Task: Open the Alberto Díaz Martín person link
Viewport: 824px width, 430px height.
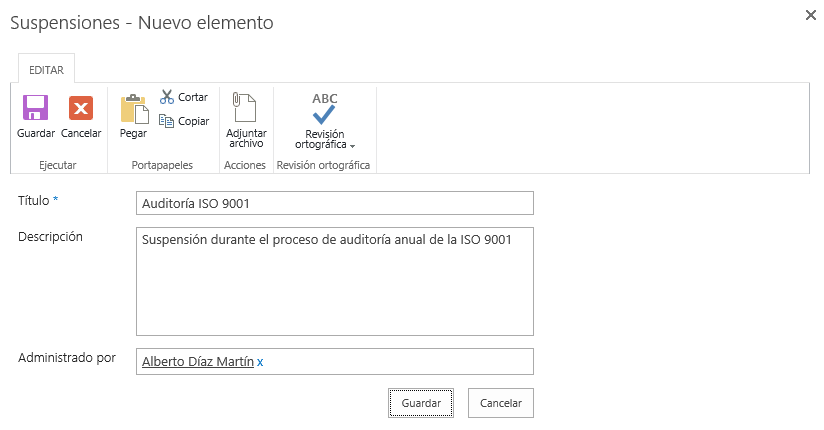Action: click(x=197, y=362)
